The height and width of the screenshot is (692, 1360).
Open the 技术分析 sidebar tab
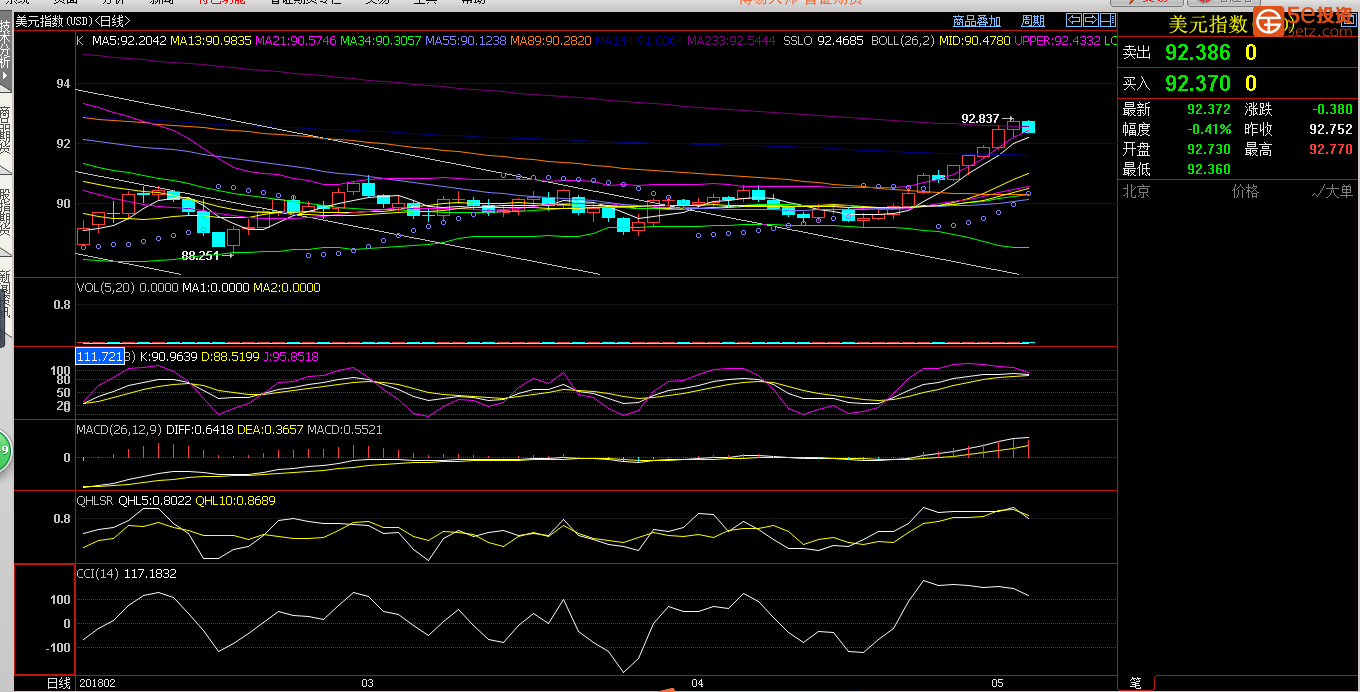[6, 52]
